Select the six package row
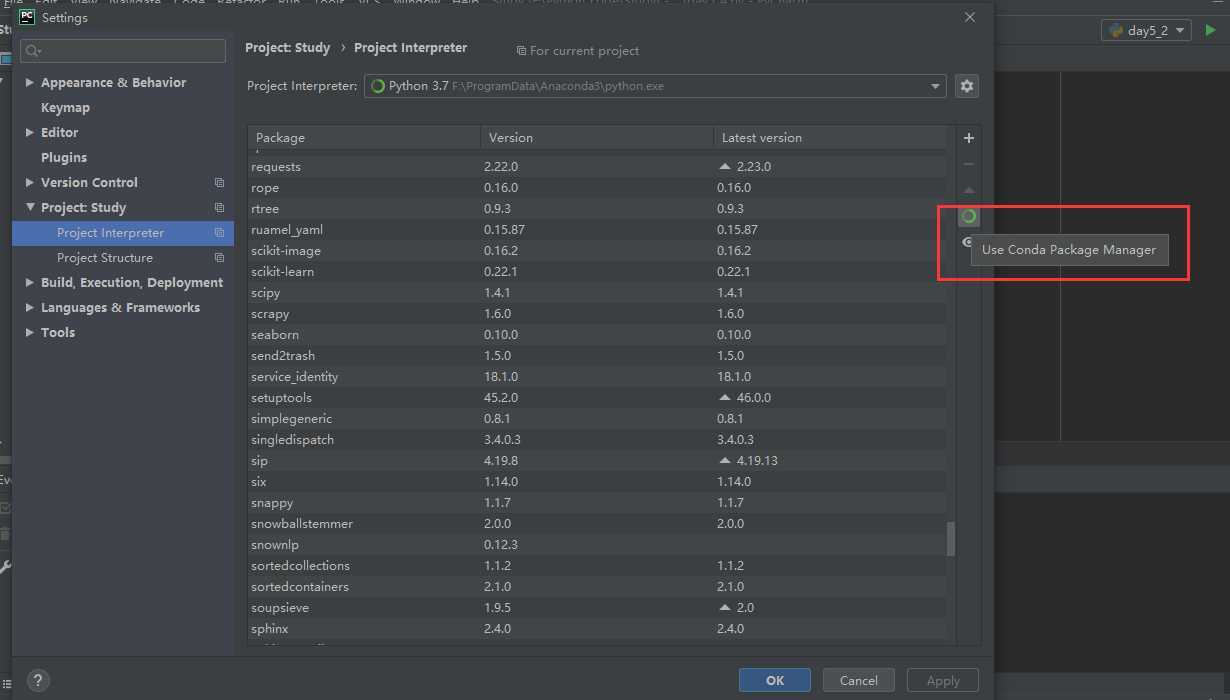This screenshot has width=1230, height=700. click(x=597, y=482)
